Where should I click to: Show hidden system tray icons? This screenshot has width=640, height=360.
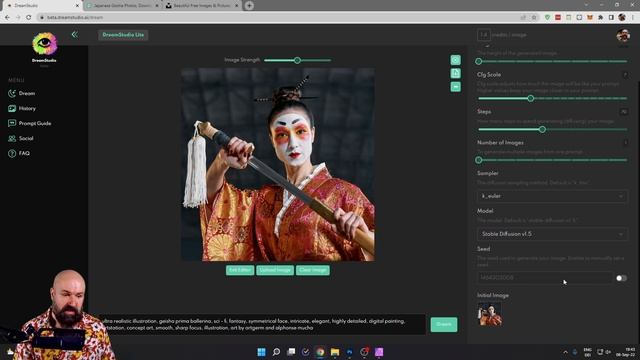(x=565, y=352)
